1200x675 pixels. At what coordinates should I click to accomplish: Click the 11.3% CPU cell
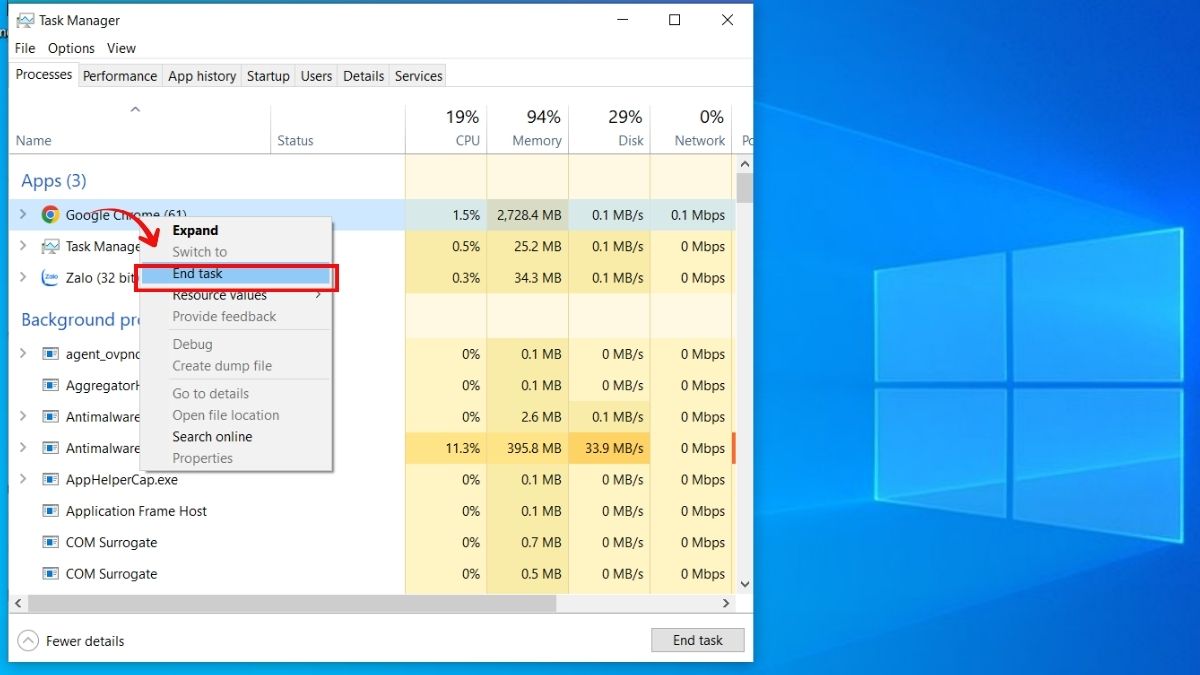pyautogui.click(x=446, y=448)
